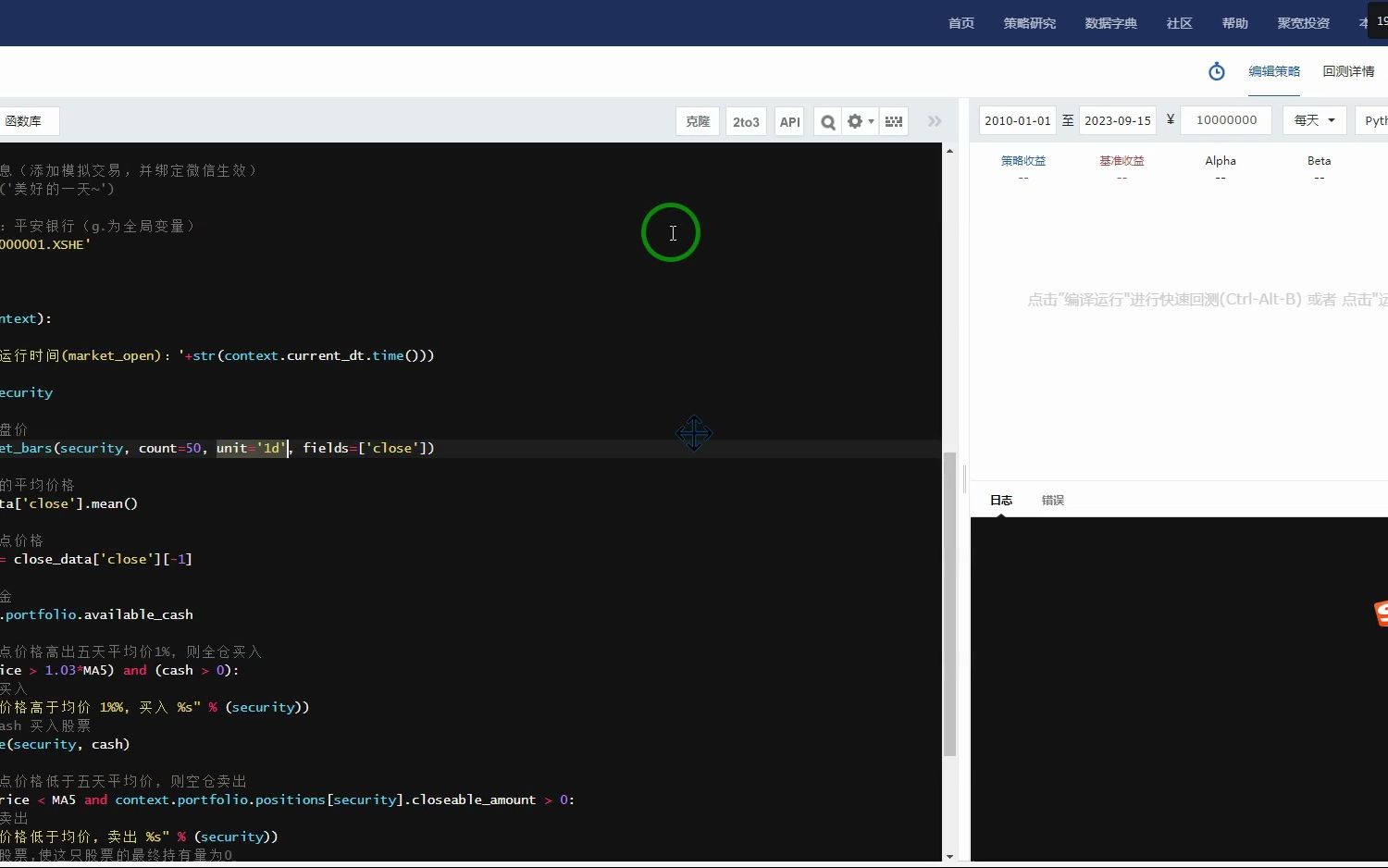Open the API reference button
The width and height of the screenshot is (1388, 868).
click(x=789, y=121)
